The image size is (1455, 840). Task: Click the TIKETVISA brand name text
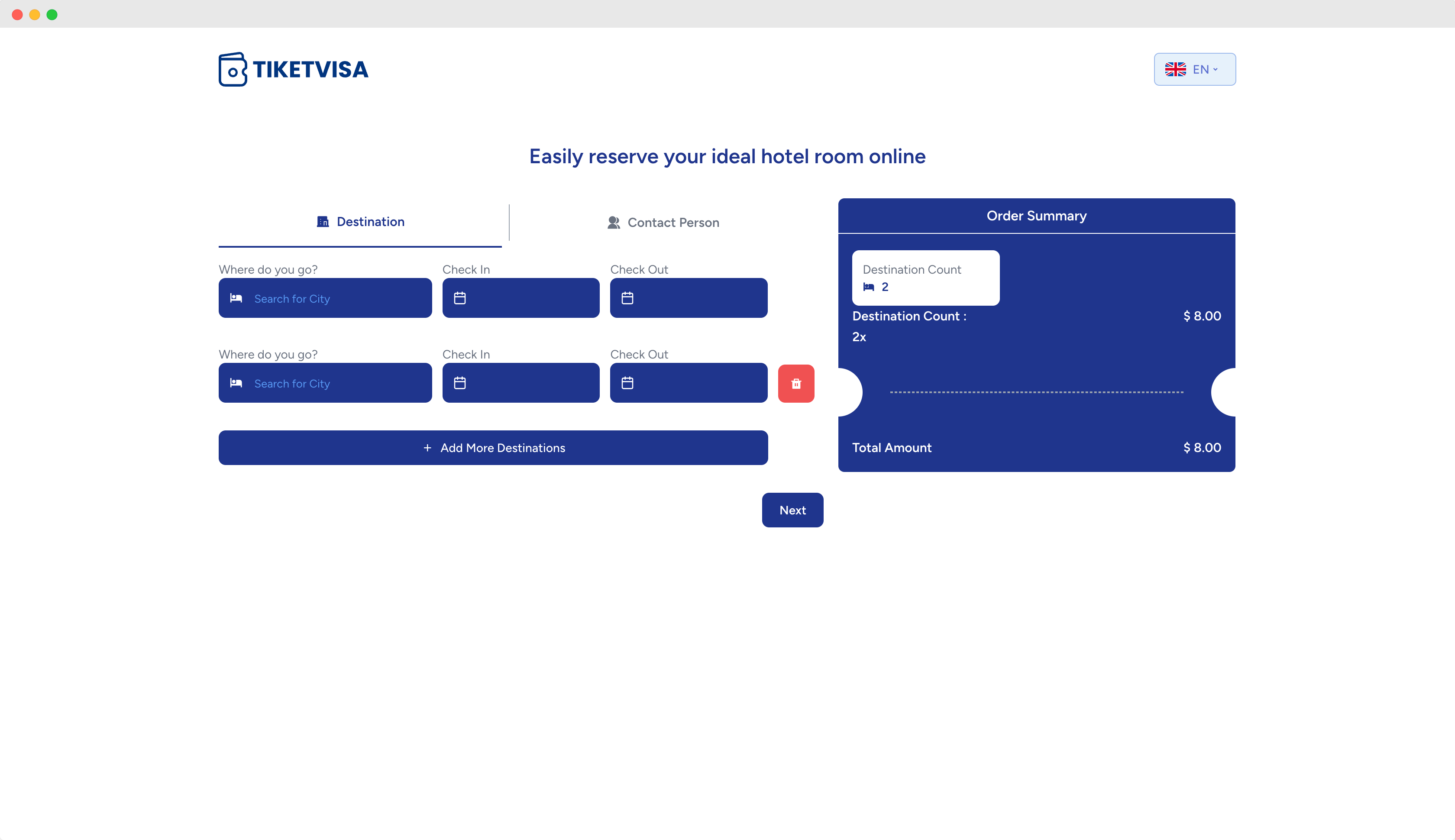310,70
